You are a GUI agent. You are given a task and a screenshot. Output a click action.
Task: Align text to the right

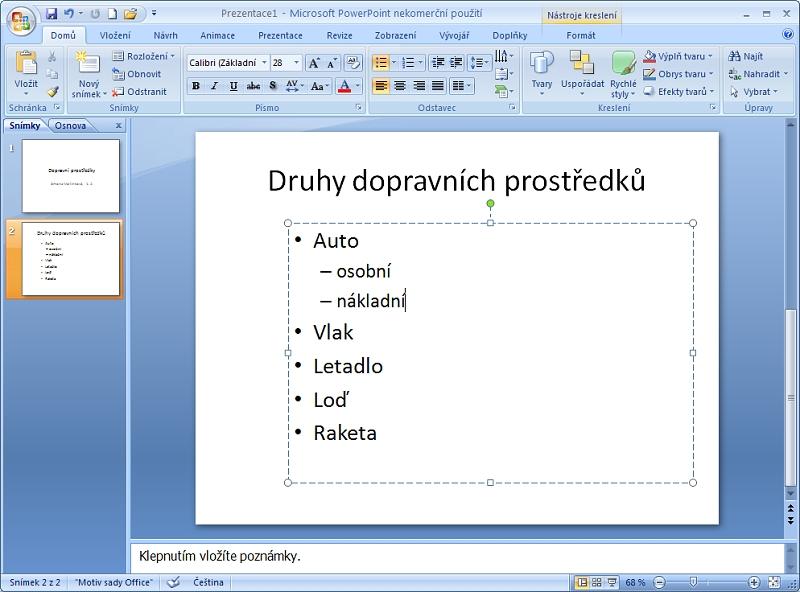[x=419, y=86]
